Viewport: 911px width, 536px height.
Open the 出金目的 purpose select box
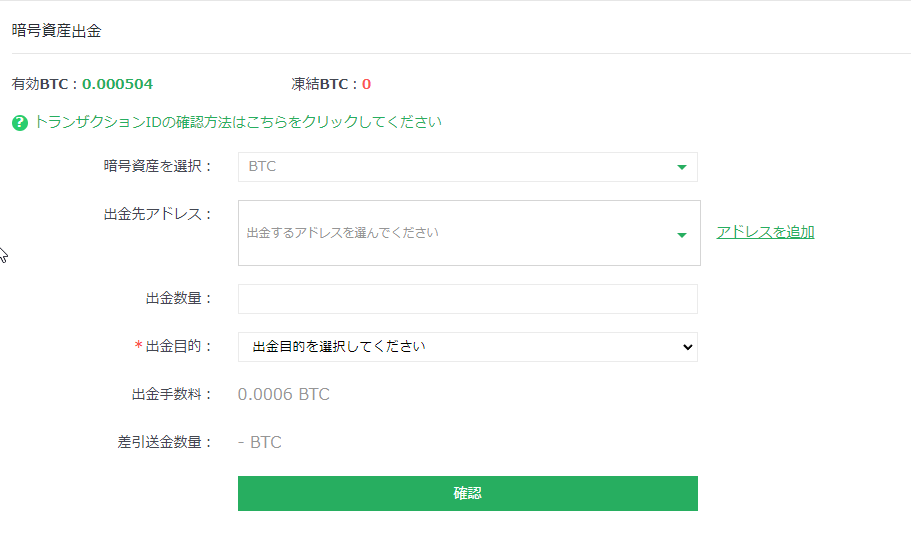tap(468, 347)
